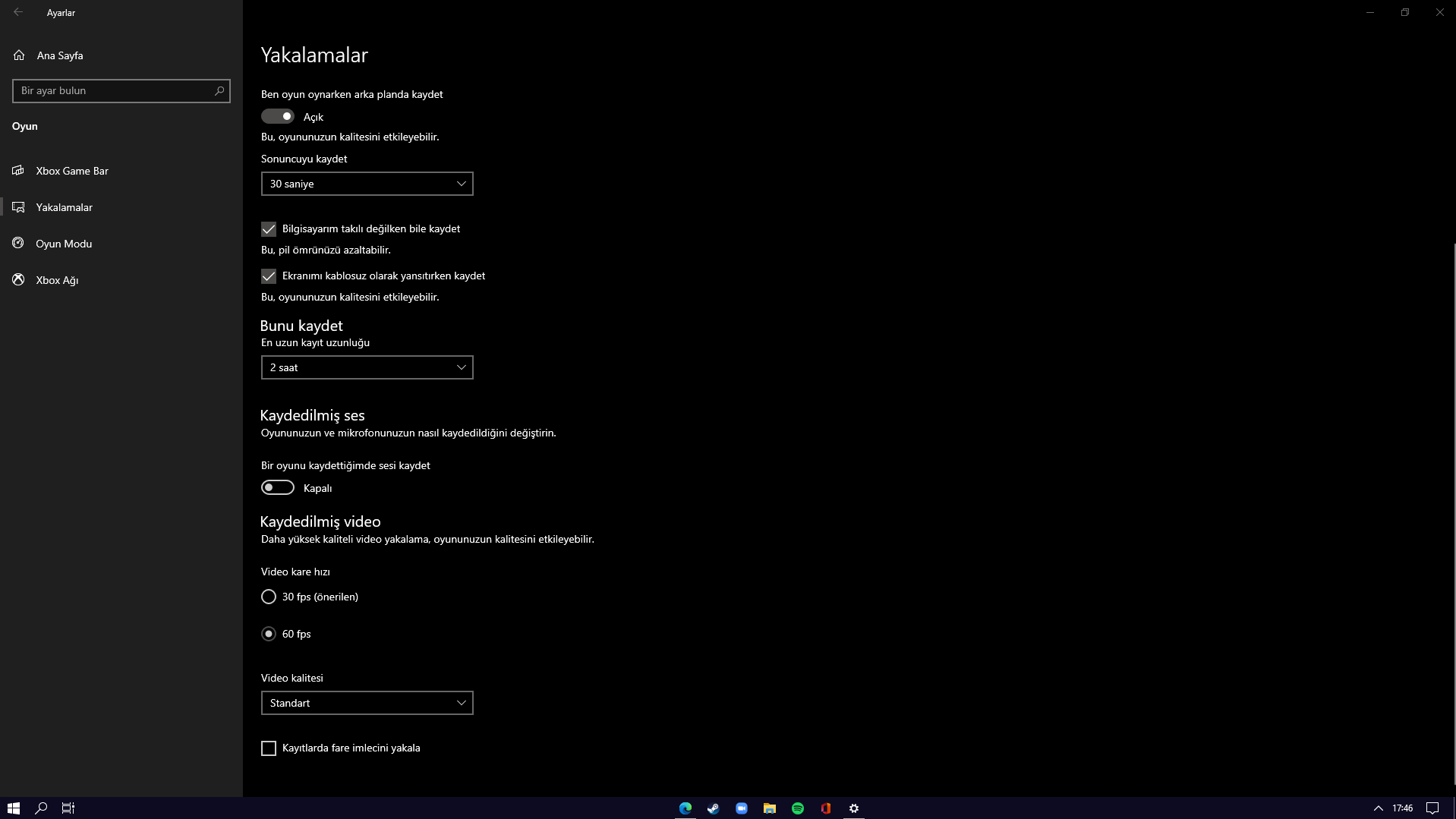The height and width of the screenshot is (819, 1456).
Task: Click the 'Oyun' category label in sidebar
Action: point(25,126)
